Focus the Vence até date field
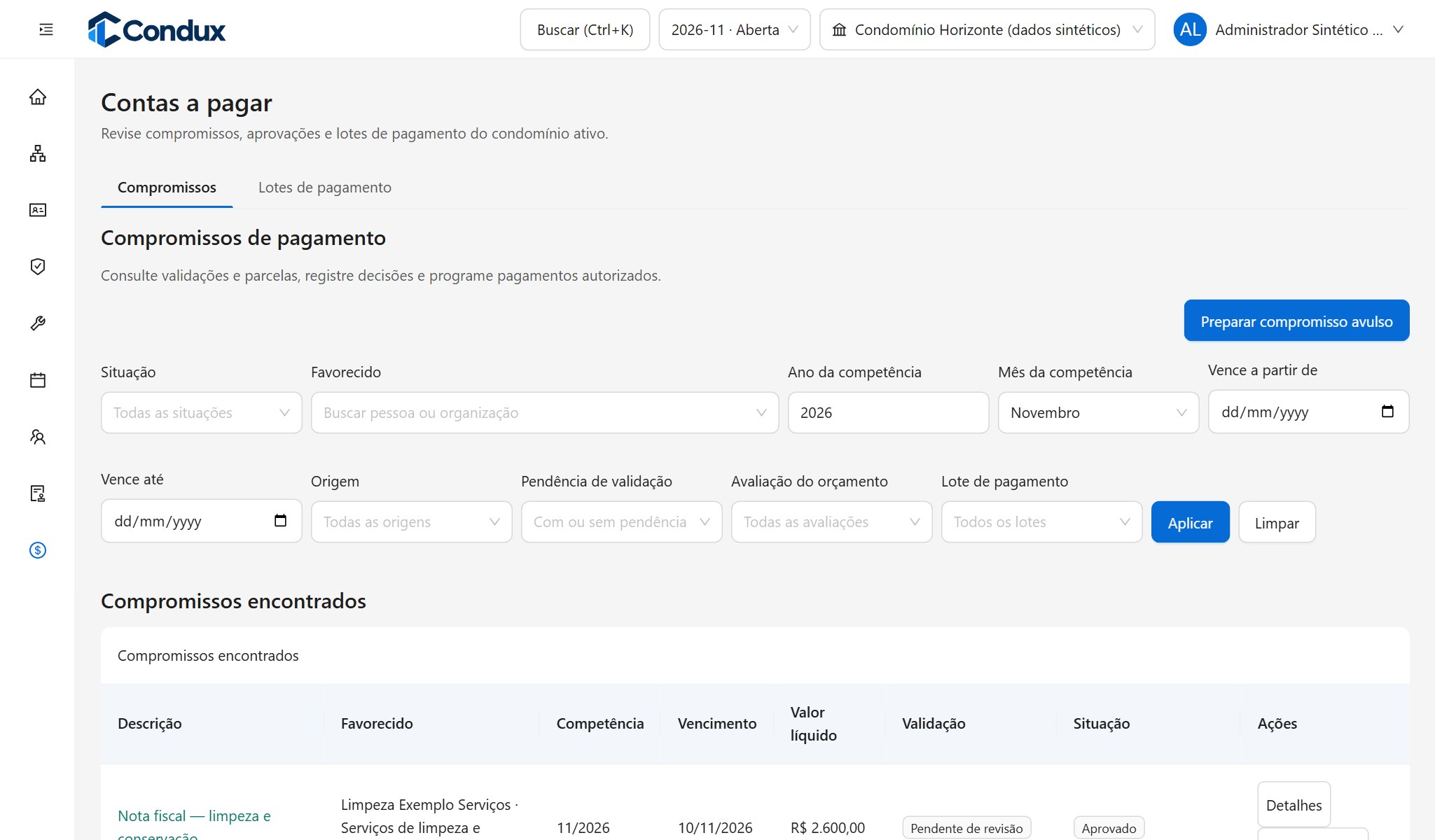 pos(202,521)
